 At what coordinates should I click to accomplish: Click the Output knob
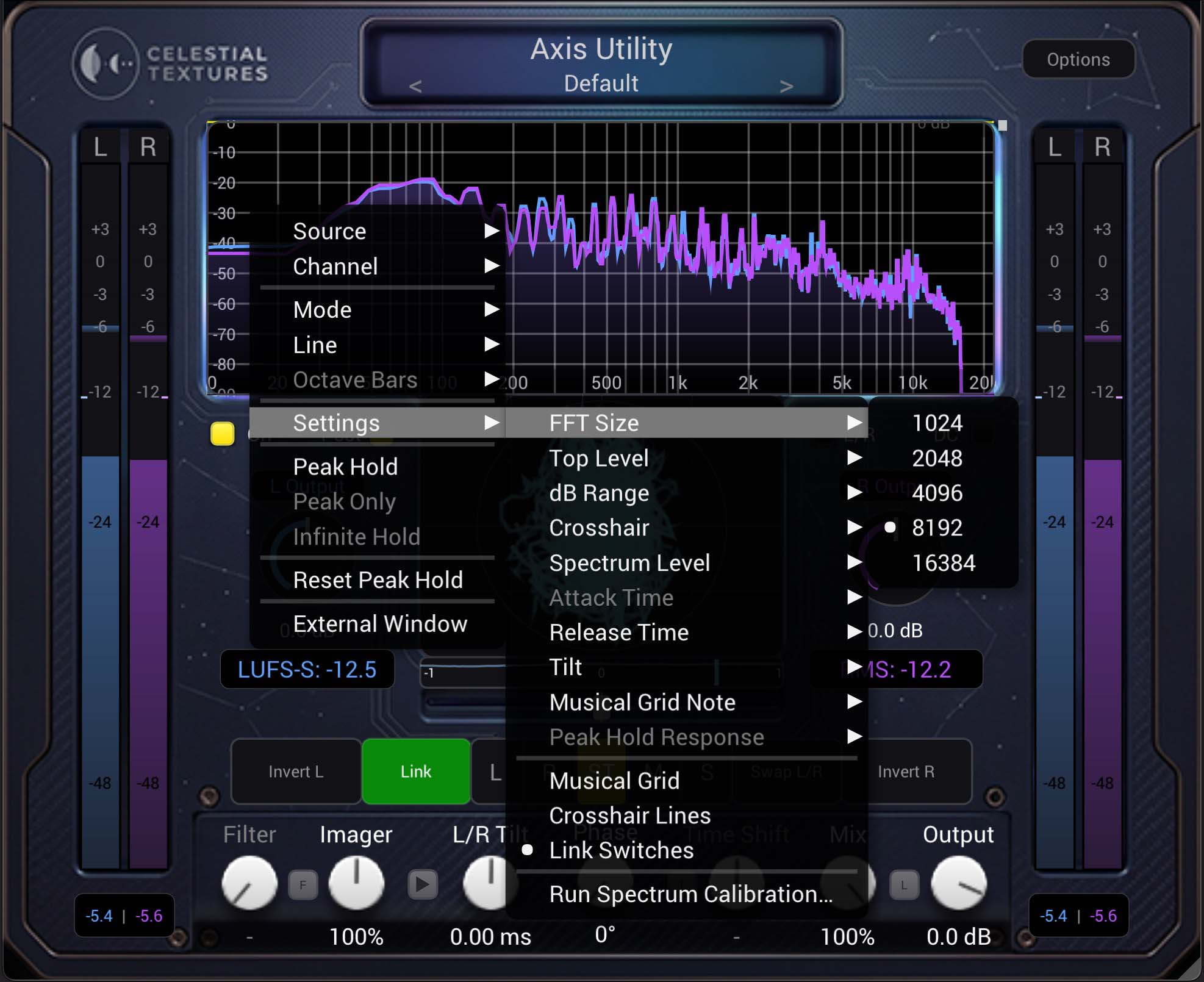(x=958, y=883)
